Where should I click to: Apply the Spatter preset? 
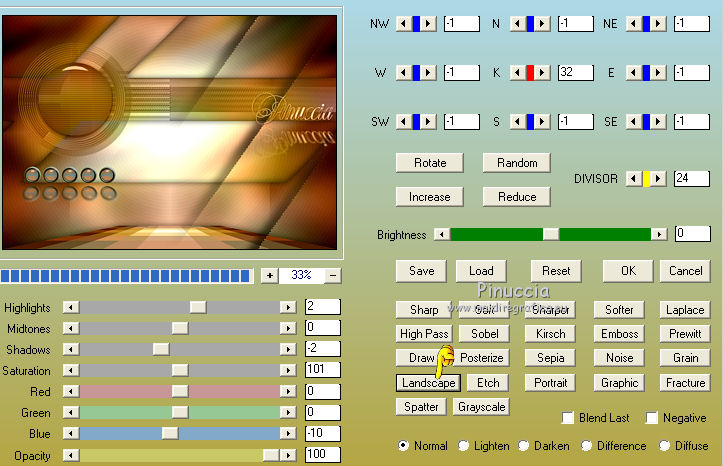tap(421, 407)
